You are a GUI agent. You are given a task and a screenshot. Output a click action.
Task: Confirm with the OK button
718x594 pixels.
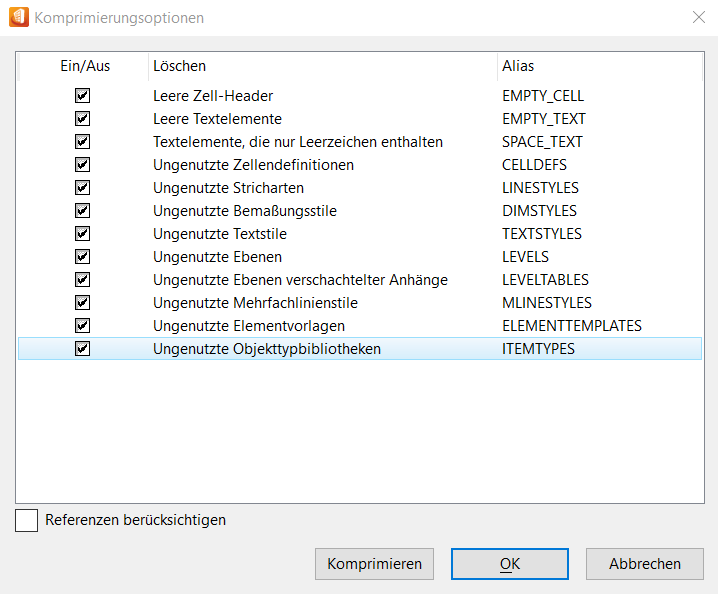(510, 564)
